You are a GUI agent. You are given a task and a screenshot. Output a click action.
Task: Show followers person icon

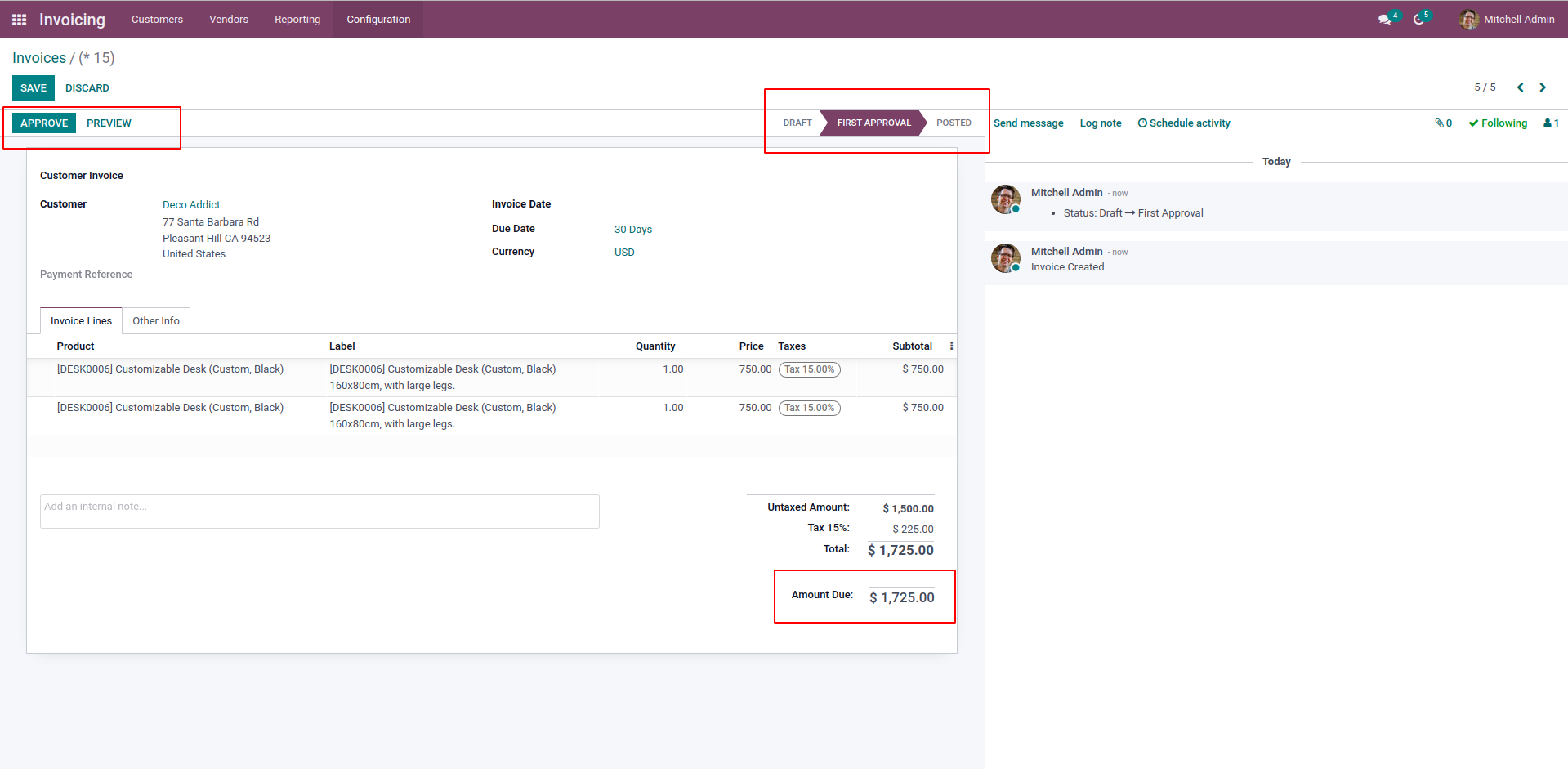(x=1551, y=123)
